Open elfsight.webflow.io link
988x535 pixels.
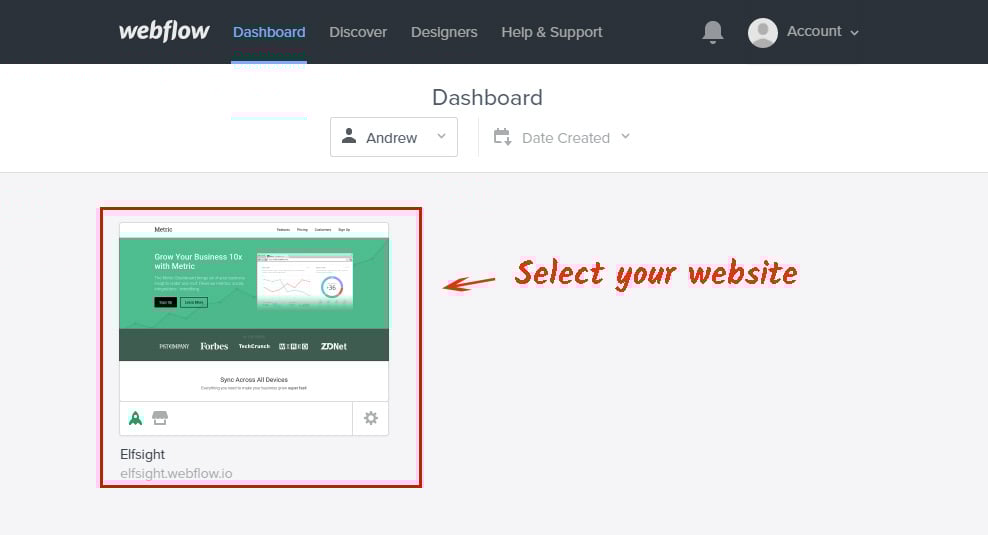click(176, 473)
